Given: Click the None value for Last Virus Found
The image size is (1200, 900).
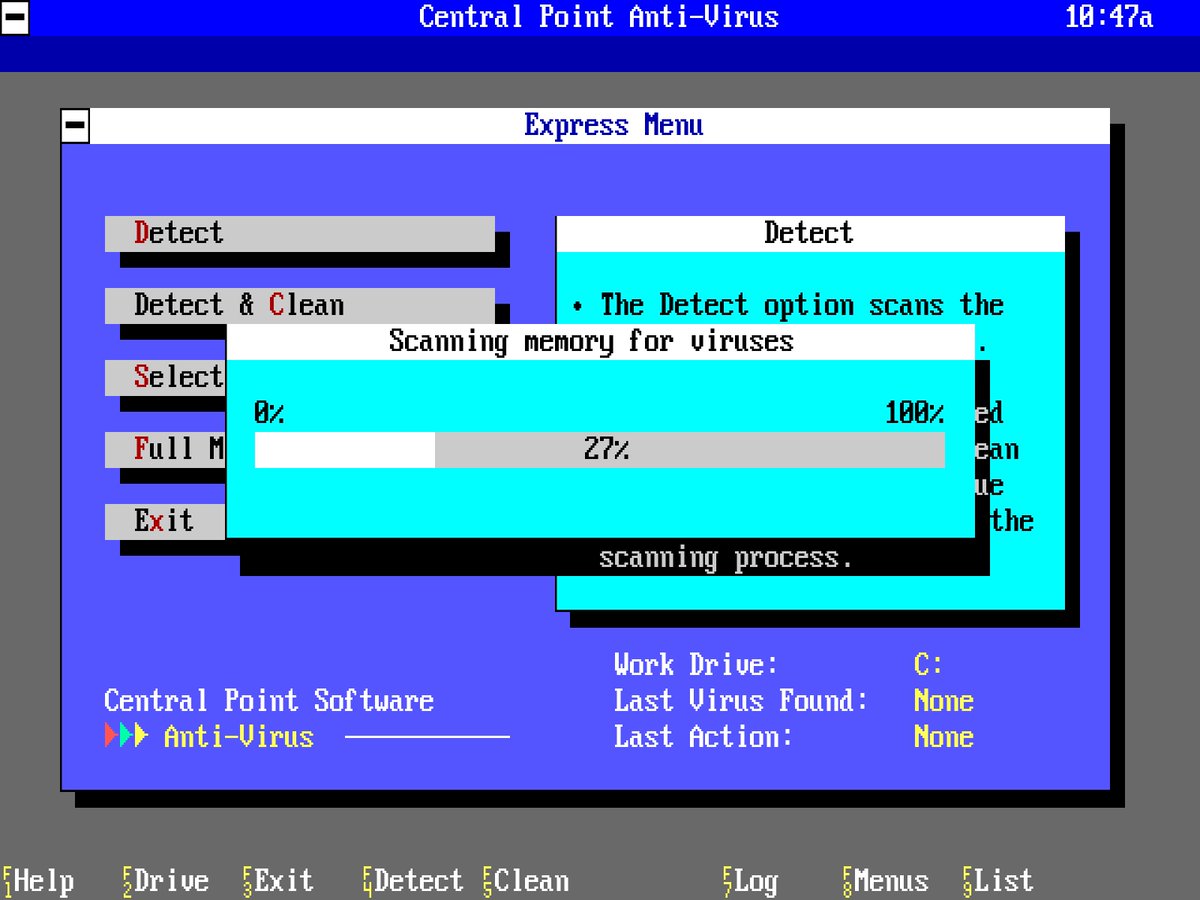Looking at the screenshot, I should click(944, 701).
